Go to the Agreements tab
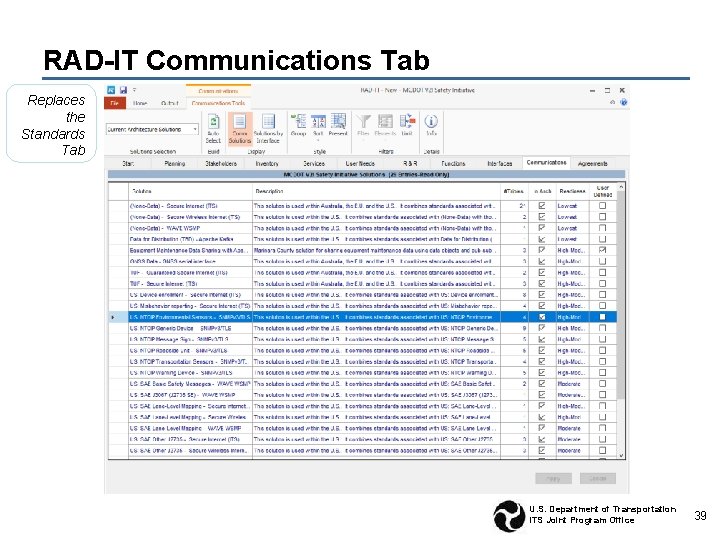 pyautogui.click(x=592, y=163)
